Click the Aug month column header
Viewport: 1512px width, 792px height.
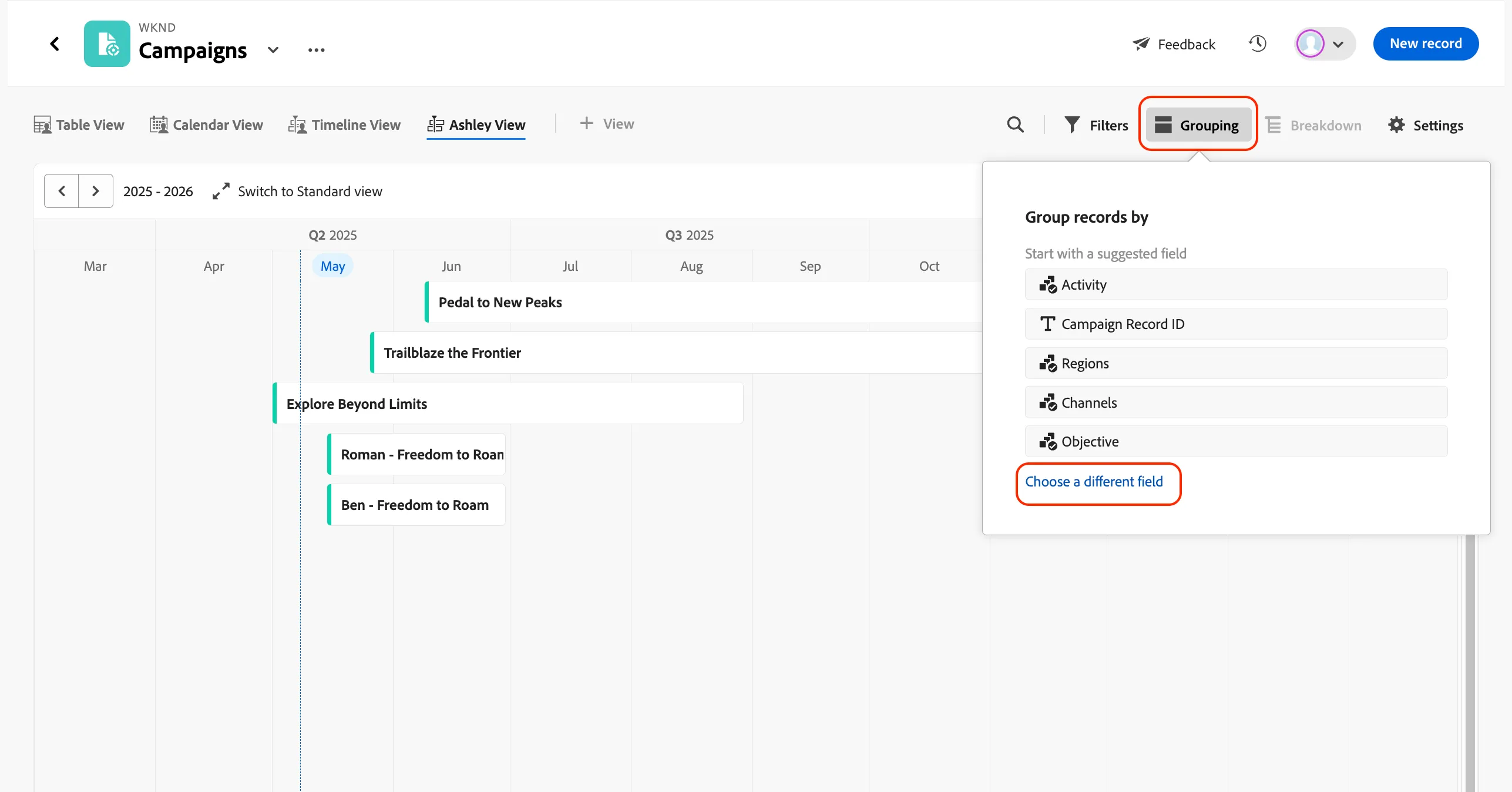point(691,266)
